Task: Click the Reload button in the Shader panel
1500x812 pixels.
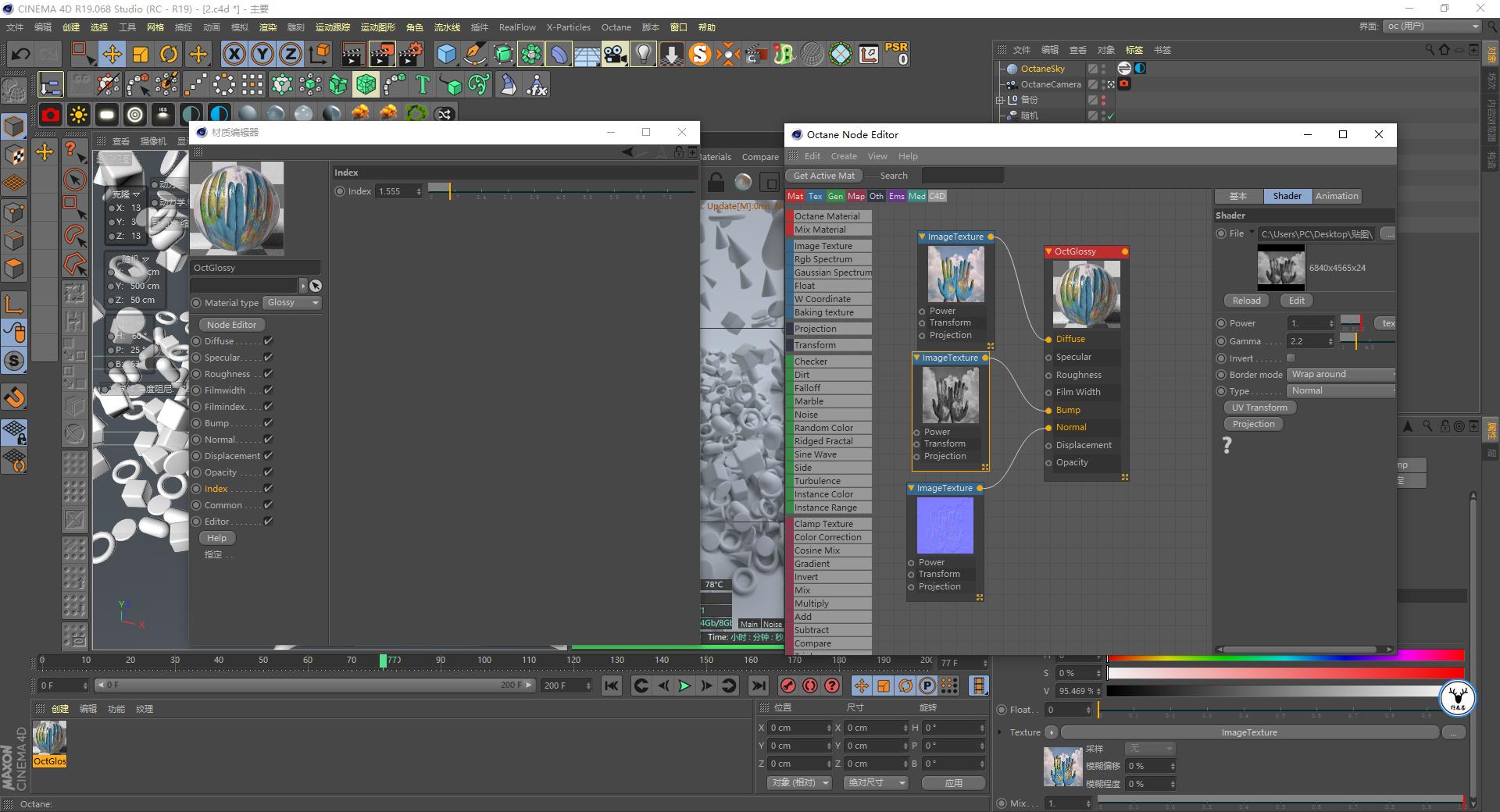Action: (x=1246, y=300)
